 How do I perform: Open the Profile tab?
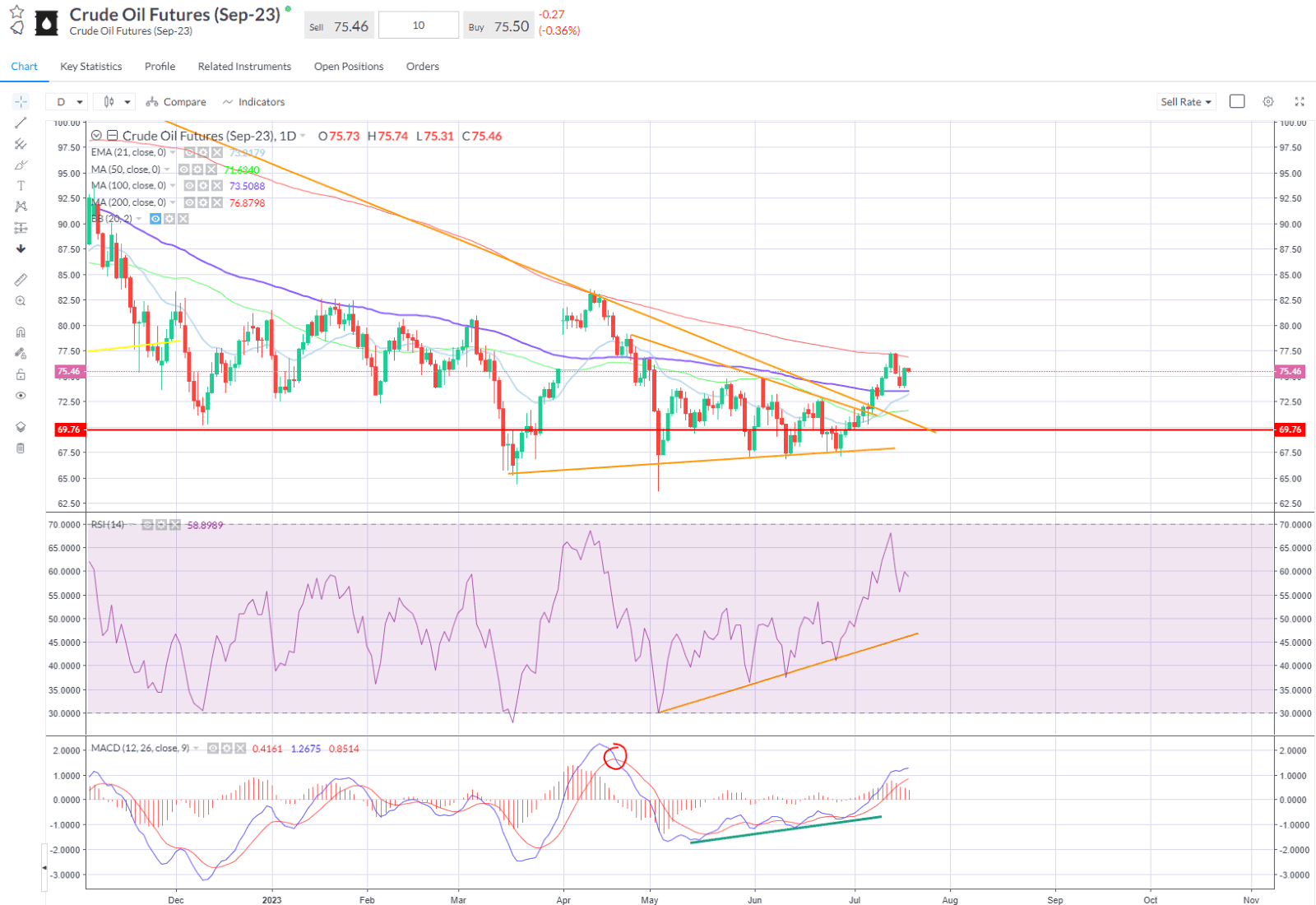pyautogui.click(x=160, y=67)
